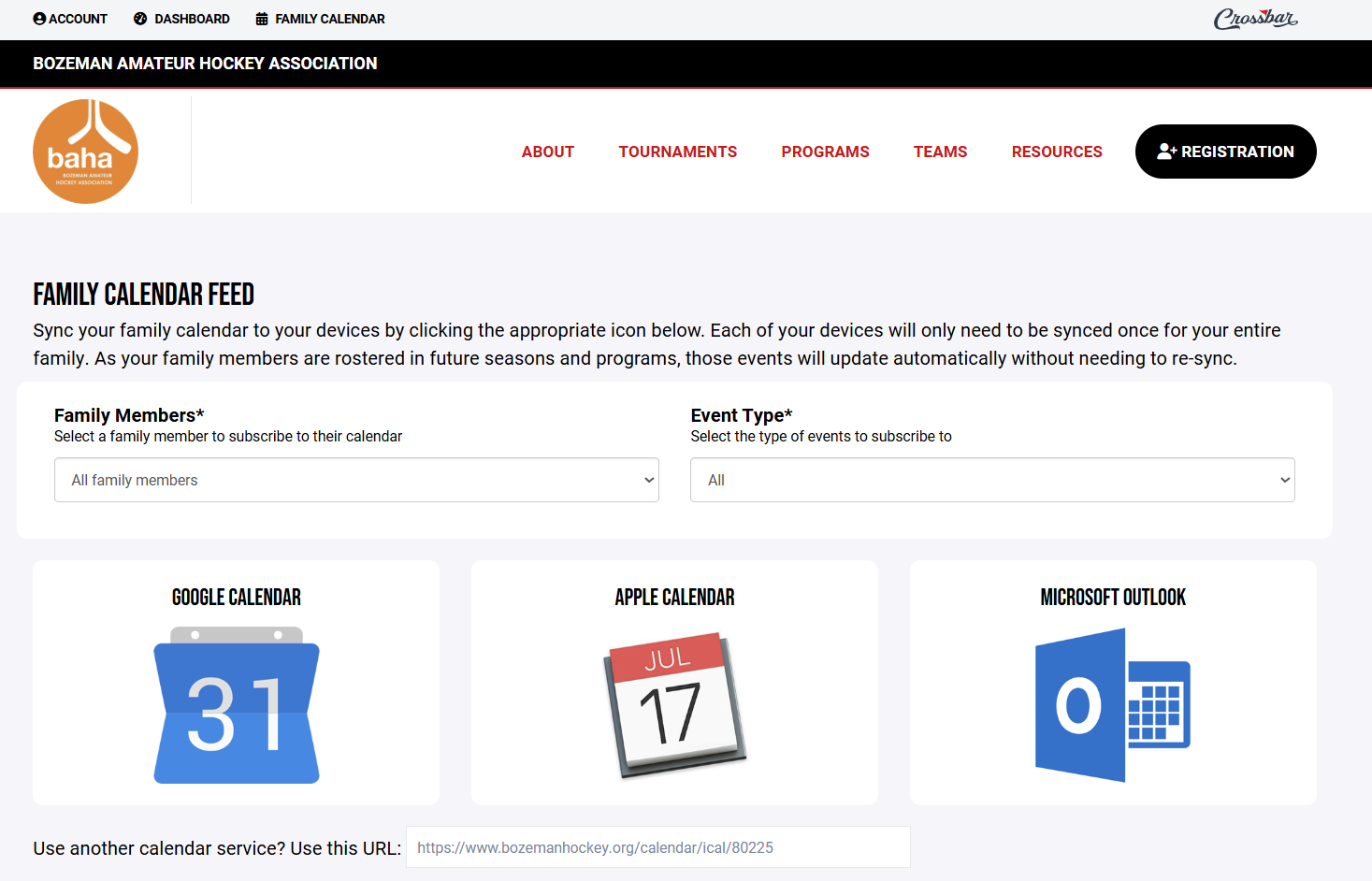1372x881 pixels.
Task: Open the Resources menu
Action: coord(1057,152)
